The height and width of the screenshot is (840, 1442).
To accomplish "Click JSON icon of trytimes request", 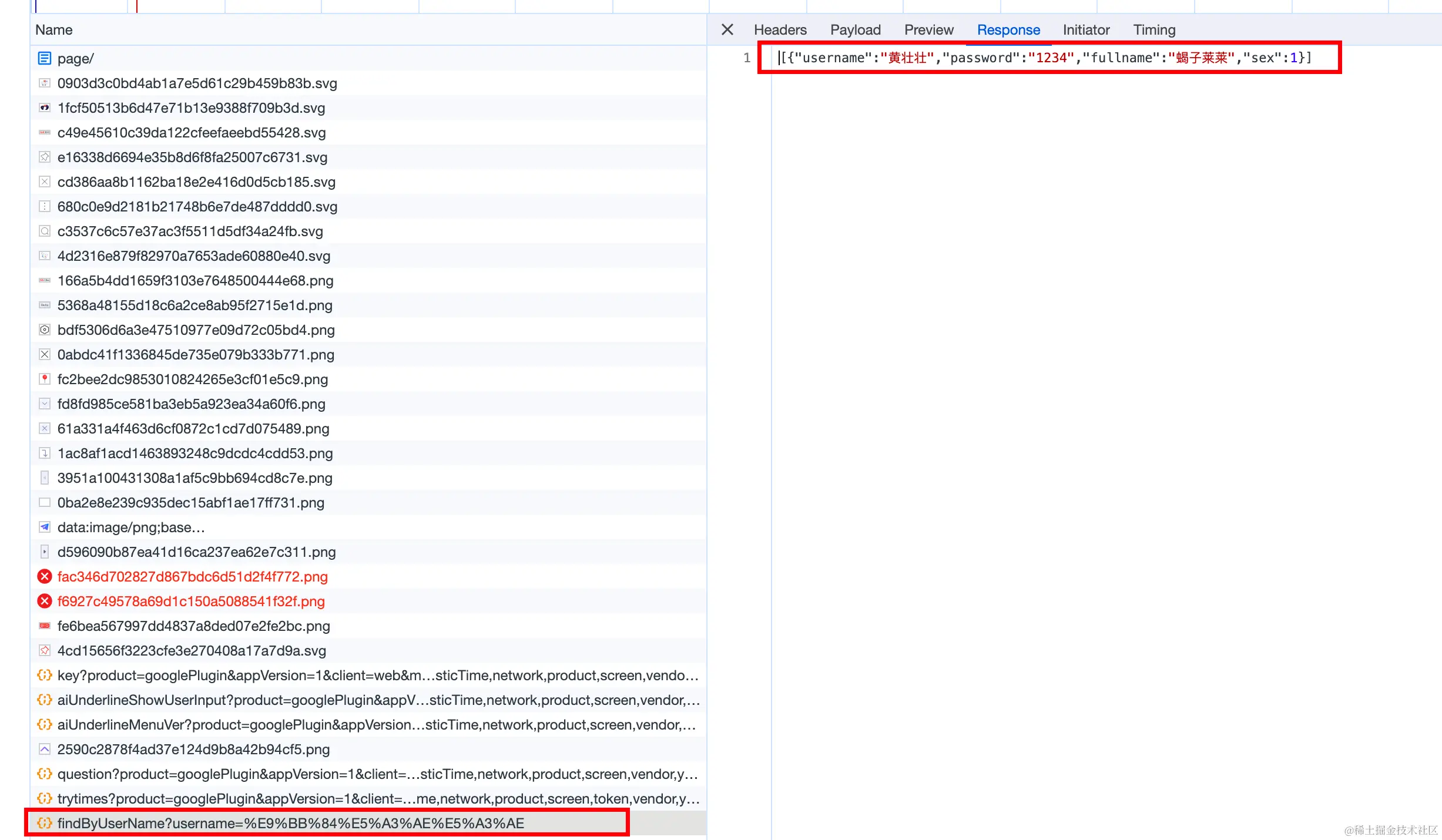I will (45, 799).
